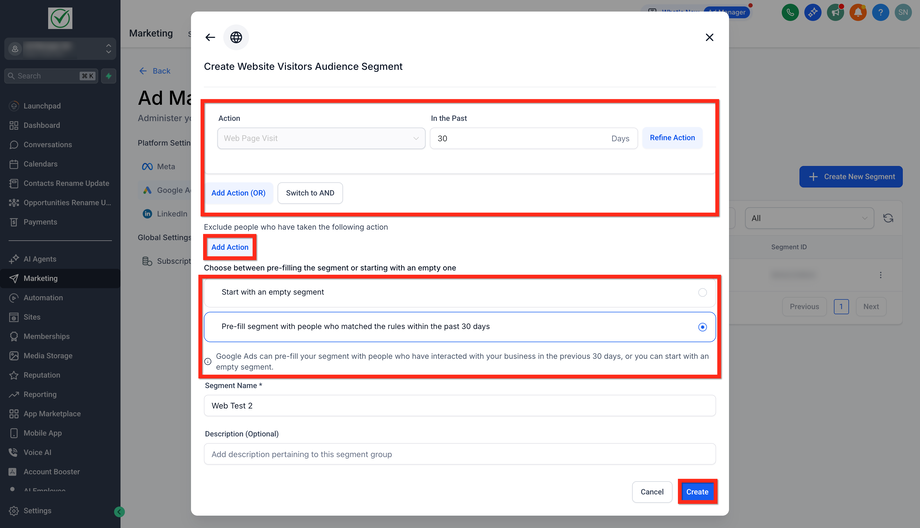Select Pre-fill segment with people option
The image size is (920, 528).
(702, 327)
